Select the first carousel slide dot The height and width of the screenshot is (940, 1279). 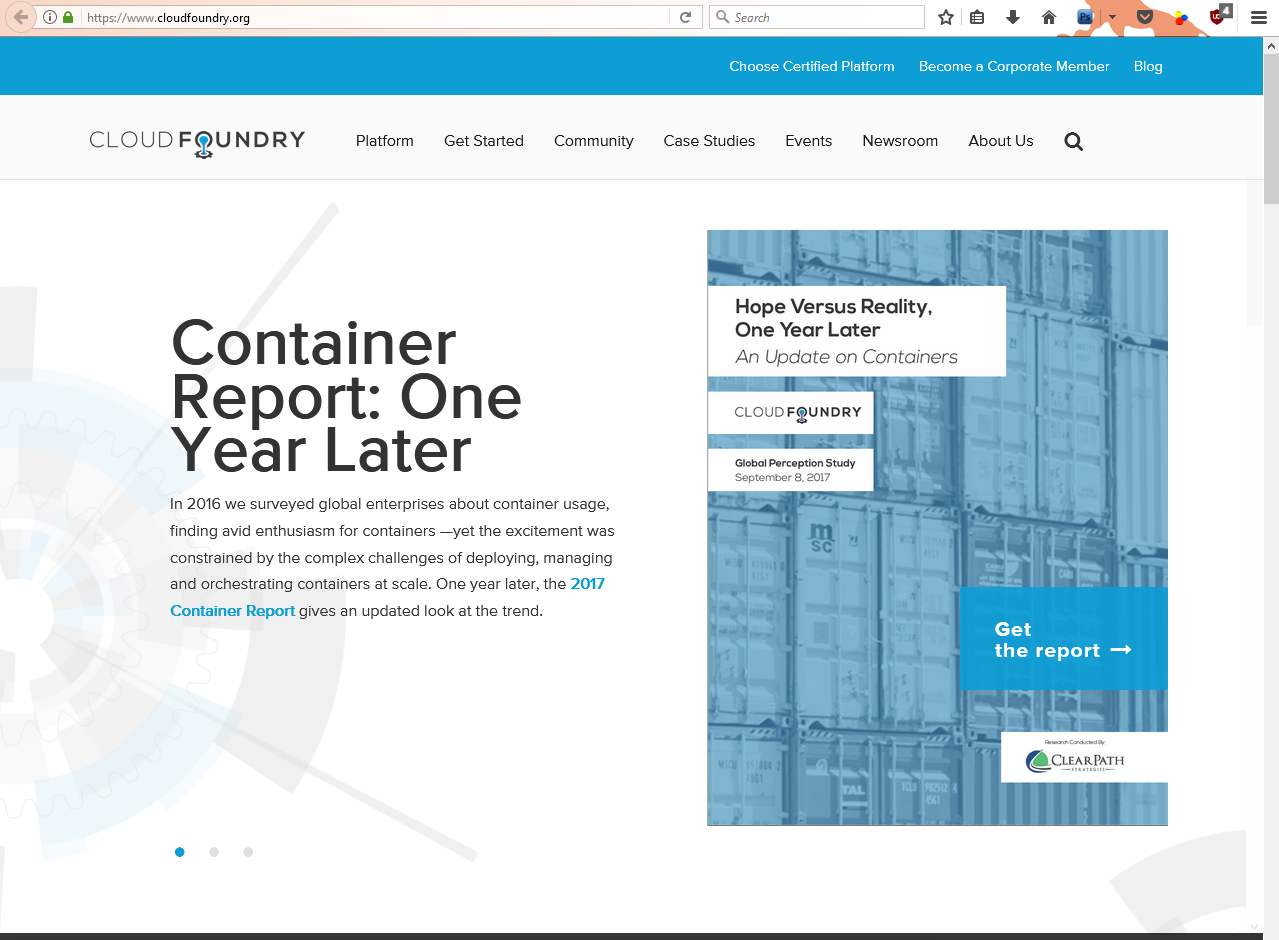(x=180, y=852)
